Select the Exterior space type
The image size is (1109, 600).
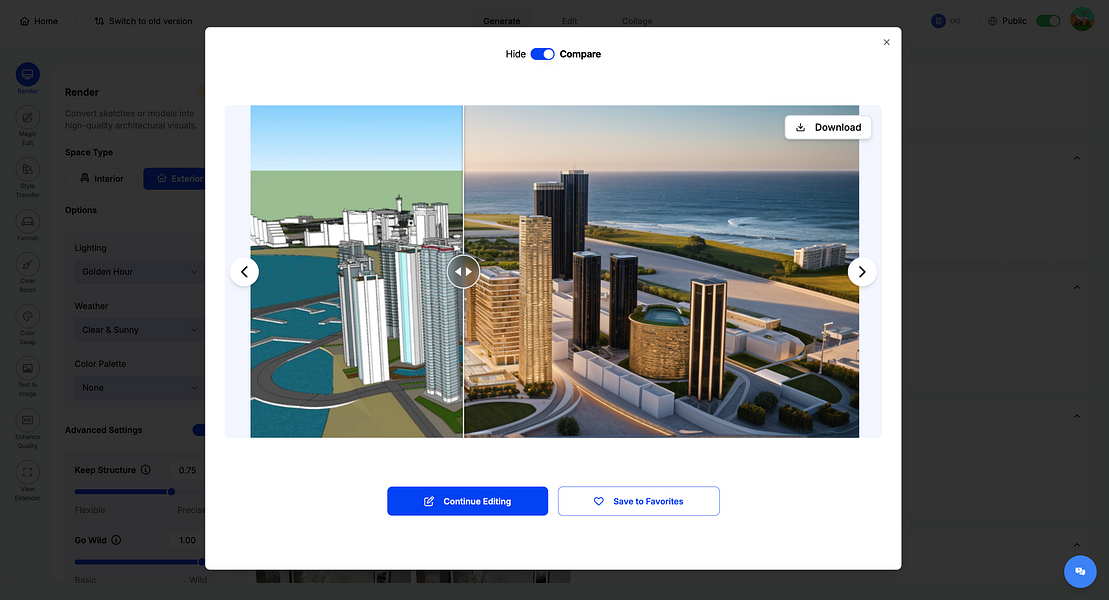pos(174,178)
